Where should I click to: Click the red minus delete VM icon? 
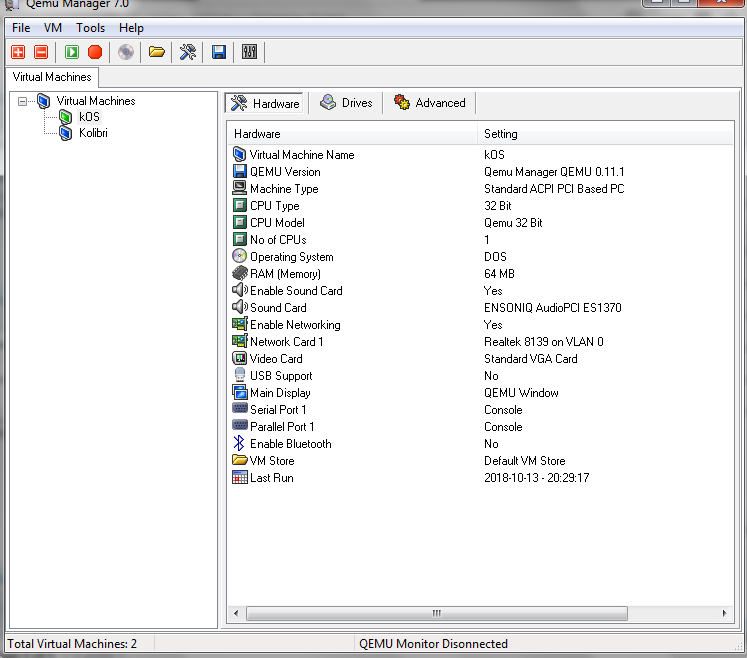(41, 52)
